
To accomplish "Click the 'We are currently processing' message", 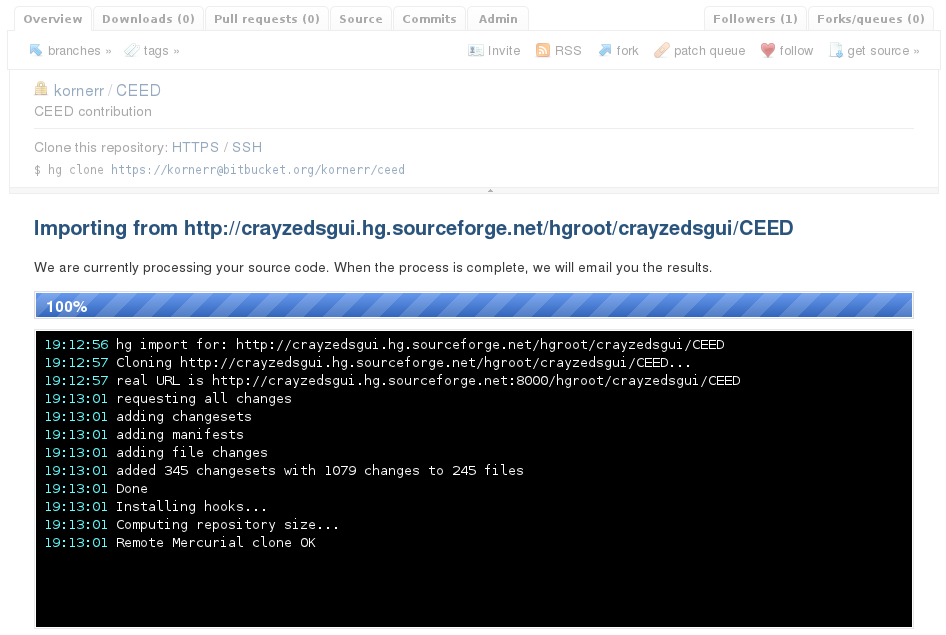I will coord(373,267).
